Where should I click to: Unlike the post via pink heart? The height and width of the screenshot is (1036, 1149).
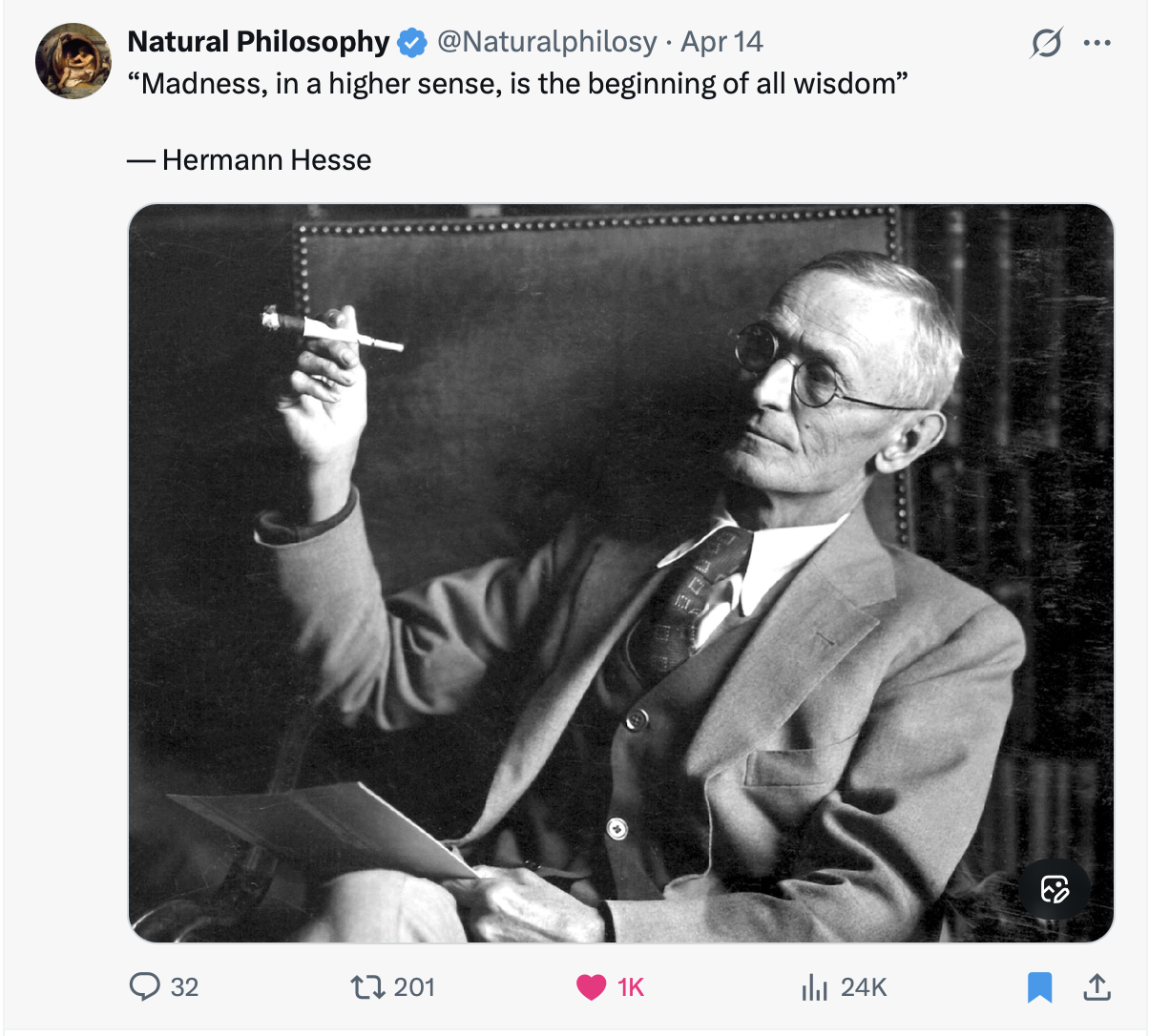pyautogui.click(x=592, y=987)
